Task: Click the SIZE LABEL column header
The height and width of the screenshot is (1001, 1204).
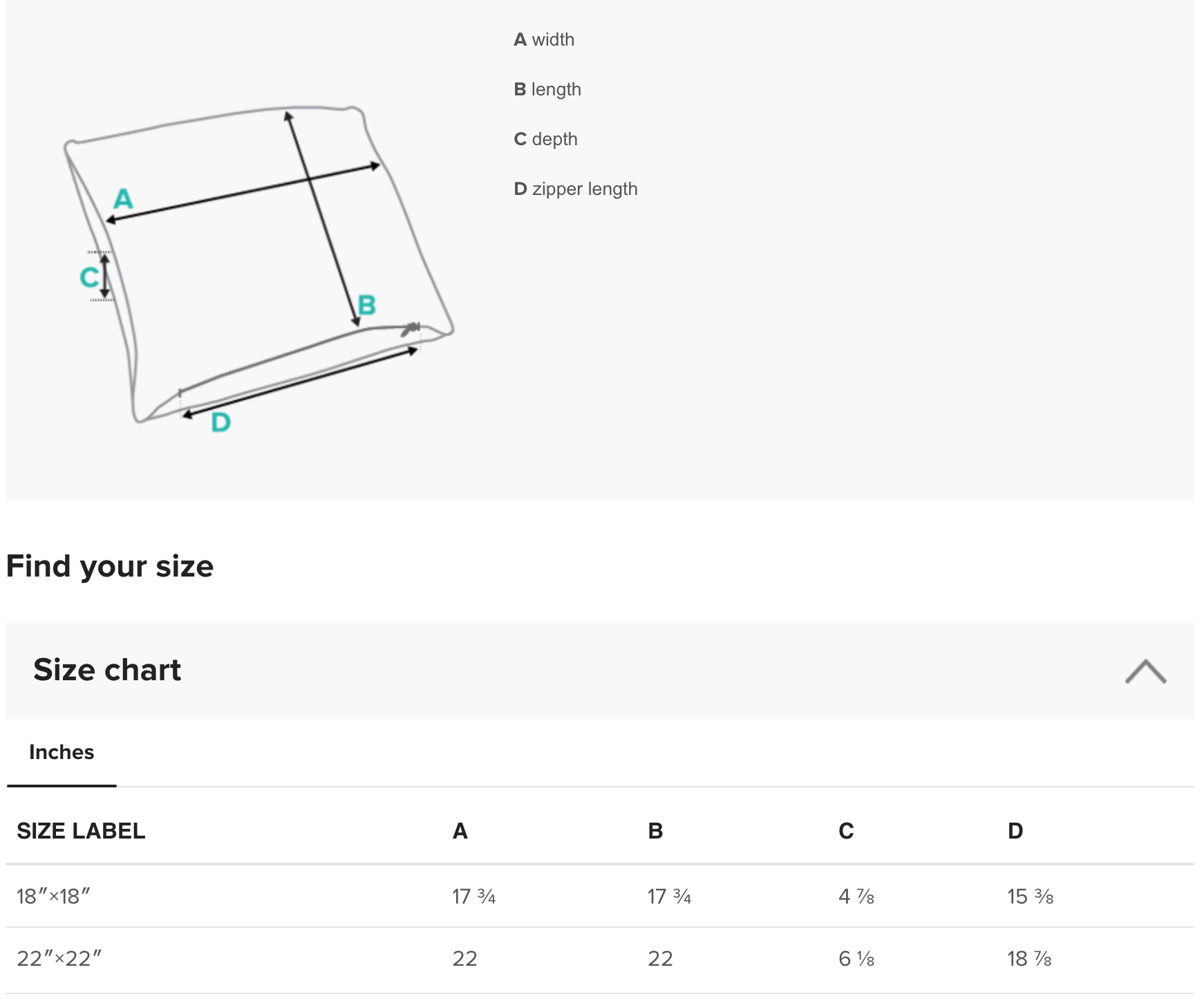Action: (81, 831)
